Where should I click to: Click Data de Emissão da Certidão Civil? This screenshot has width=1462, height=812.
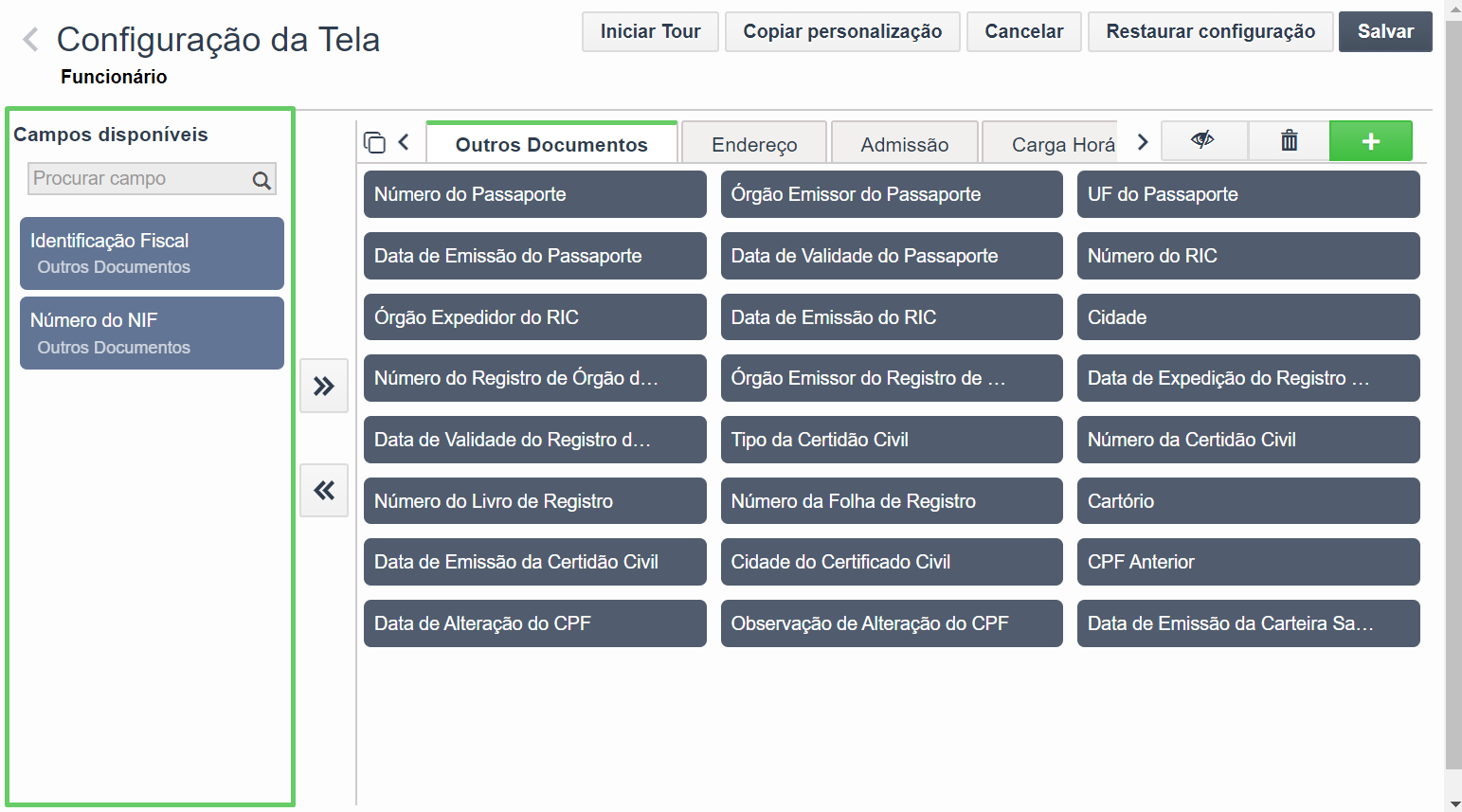(x=534, y=562)
